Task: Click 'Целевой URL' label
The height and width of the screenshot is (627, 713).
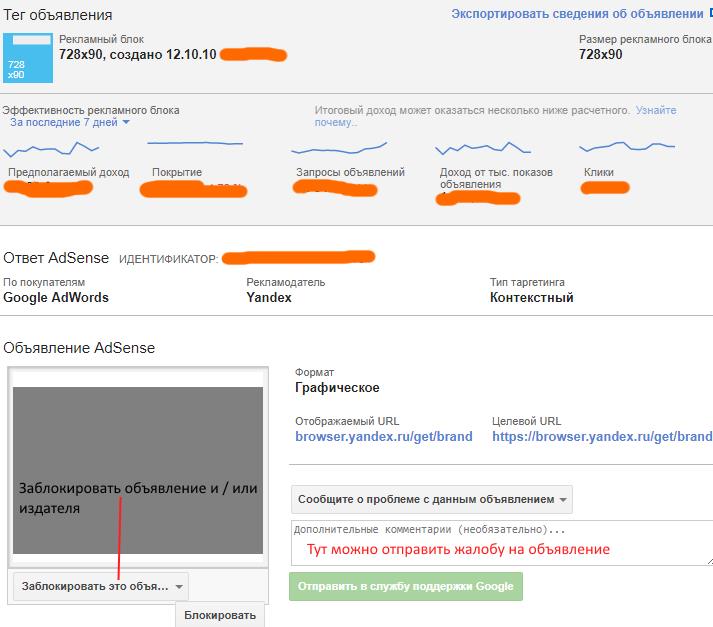Action: 527,421
